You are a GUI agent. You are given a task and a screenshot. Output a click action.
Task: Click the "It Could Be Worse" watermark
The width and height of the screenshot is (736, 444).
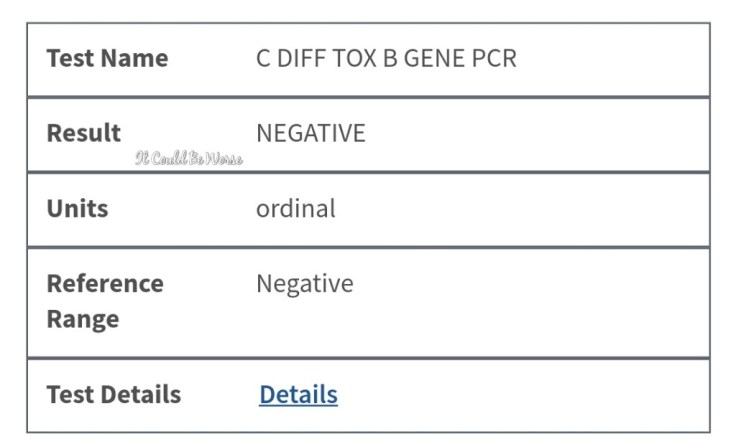coord(189,158)
